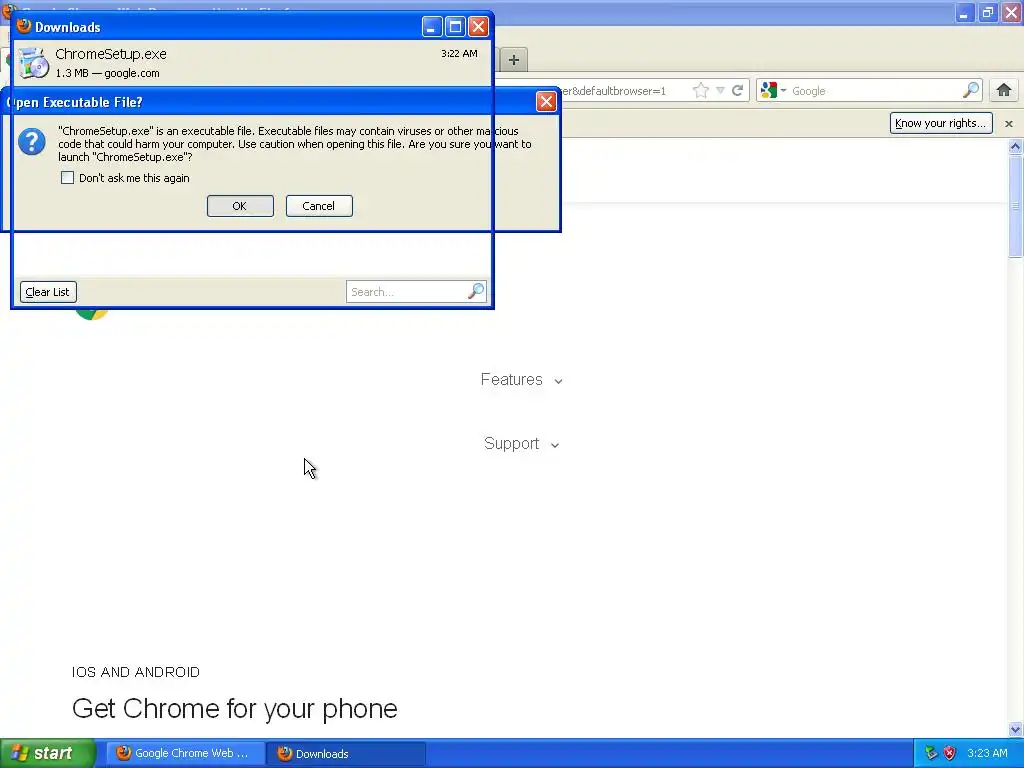Select the ChromeSetup.exe installer icon

pyautogui.click(x=33, y=63)
